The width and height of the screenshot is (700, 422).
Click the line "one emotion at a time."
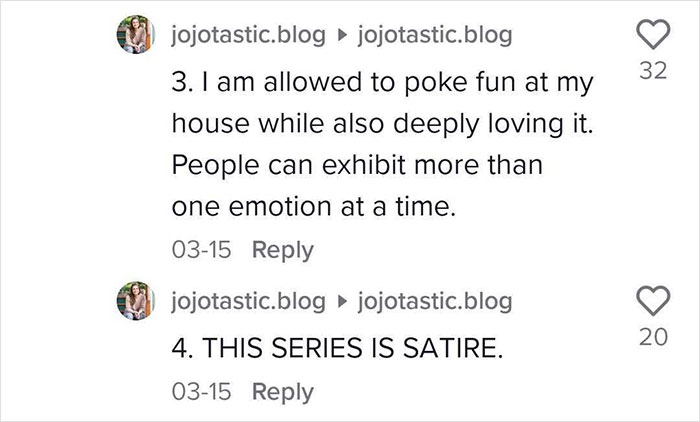pyautogui.click(x=315, y=208)
